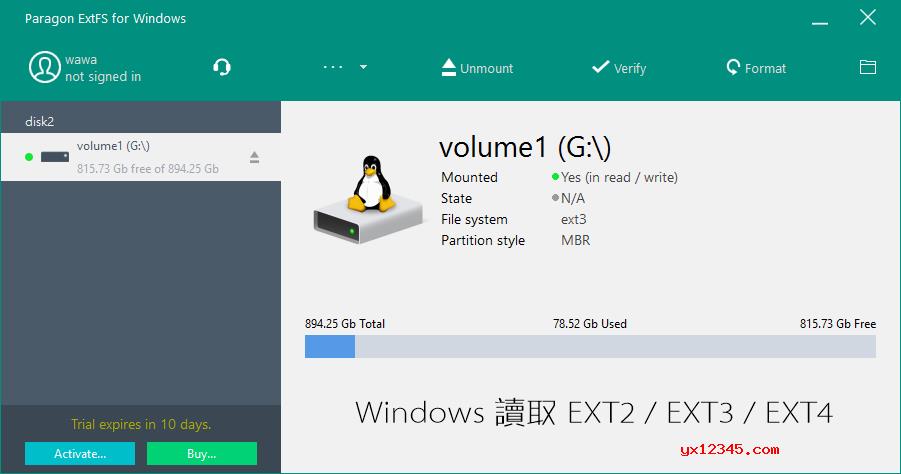Click the 'MBR' partition style value

point(575,240)
